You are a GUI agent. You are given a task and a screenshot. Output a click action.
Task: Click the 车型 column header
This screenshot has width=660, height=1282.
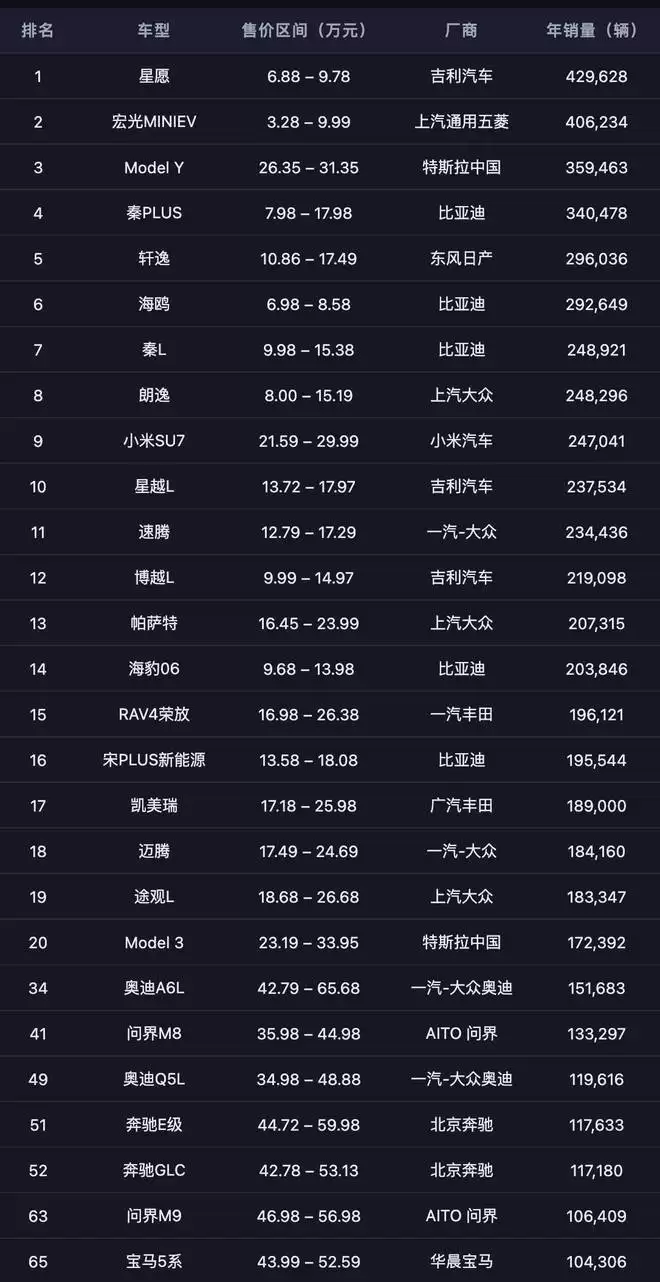(x=154, y=30)
